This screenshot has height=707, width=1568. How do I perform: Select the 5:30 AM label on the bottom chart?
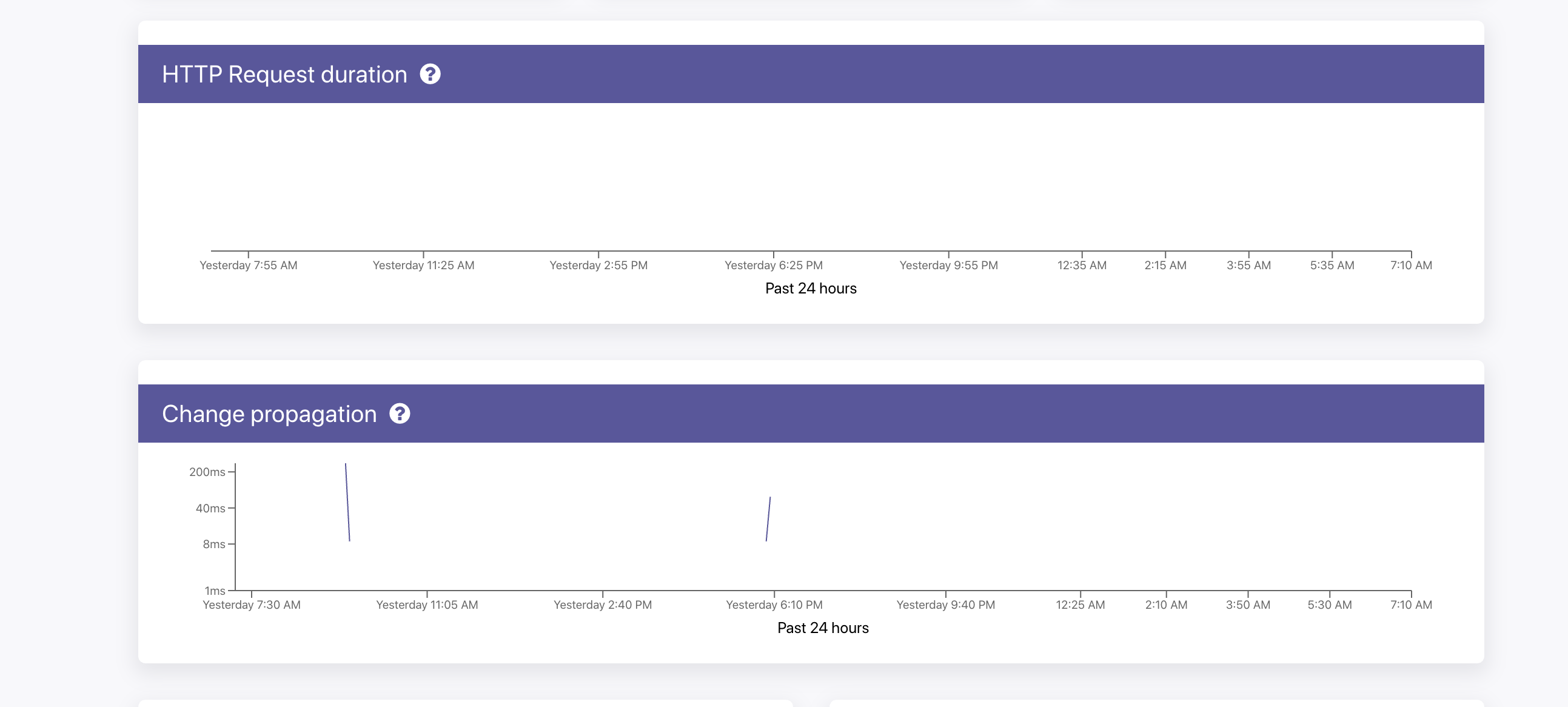(x=1330, y=604)
